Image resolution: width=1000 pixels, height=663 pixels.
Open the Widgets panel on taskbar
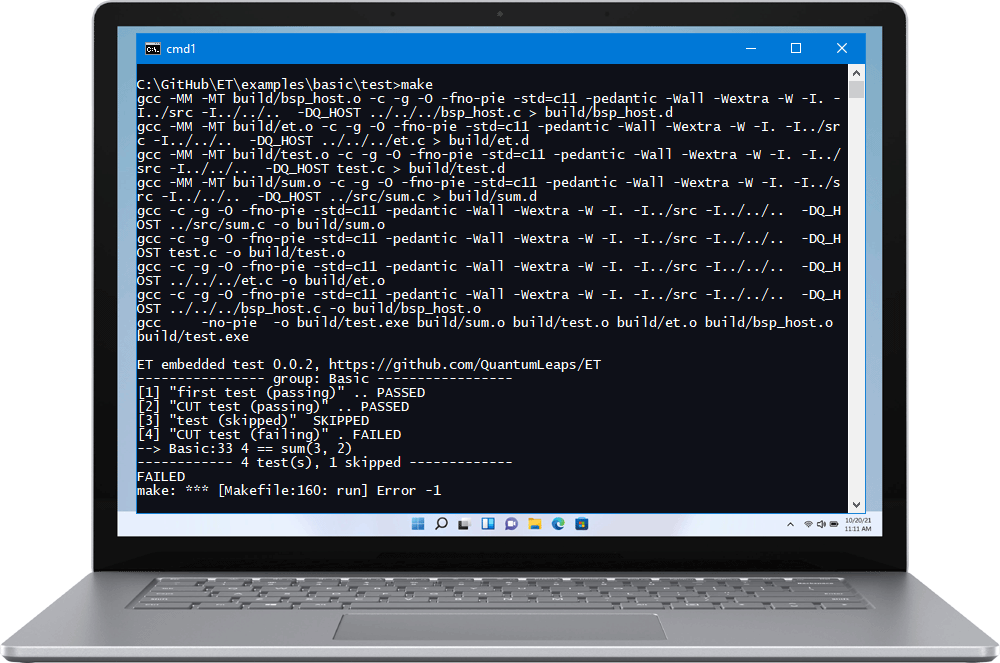click(488, 524)
